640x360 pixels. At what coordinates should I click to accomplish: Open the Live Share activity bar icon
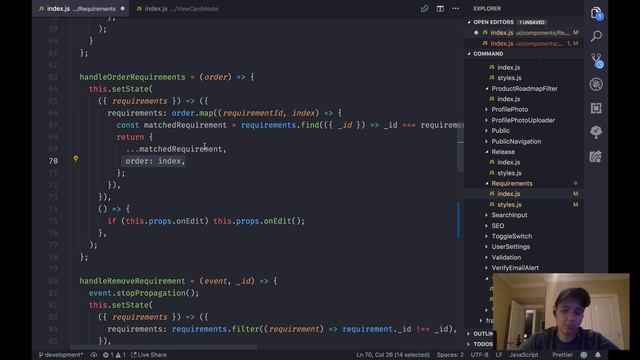(x=596, y=156)
